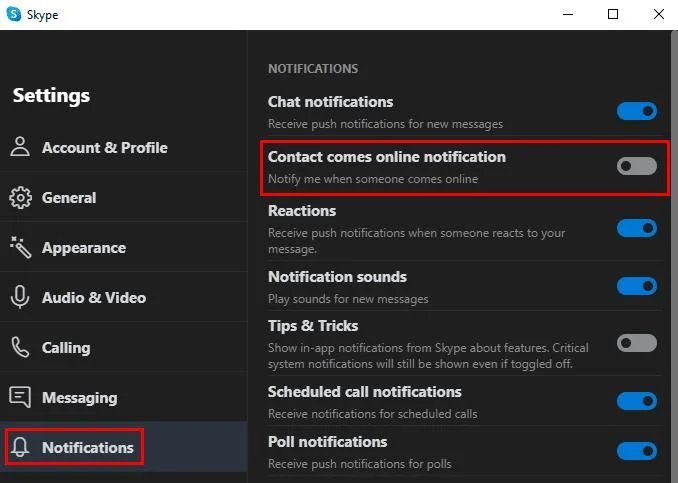Select Notifications in the settings sidebar
The height and width of the screenshot is (483, 678).
124,447
